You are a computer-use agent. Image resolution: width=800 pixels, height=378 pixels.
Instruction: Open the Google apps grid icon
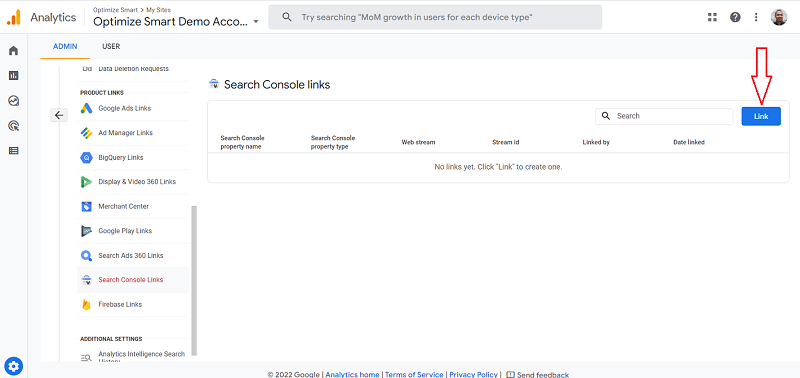tap(712, 17)
